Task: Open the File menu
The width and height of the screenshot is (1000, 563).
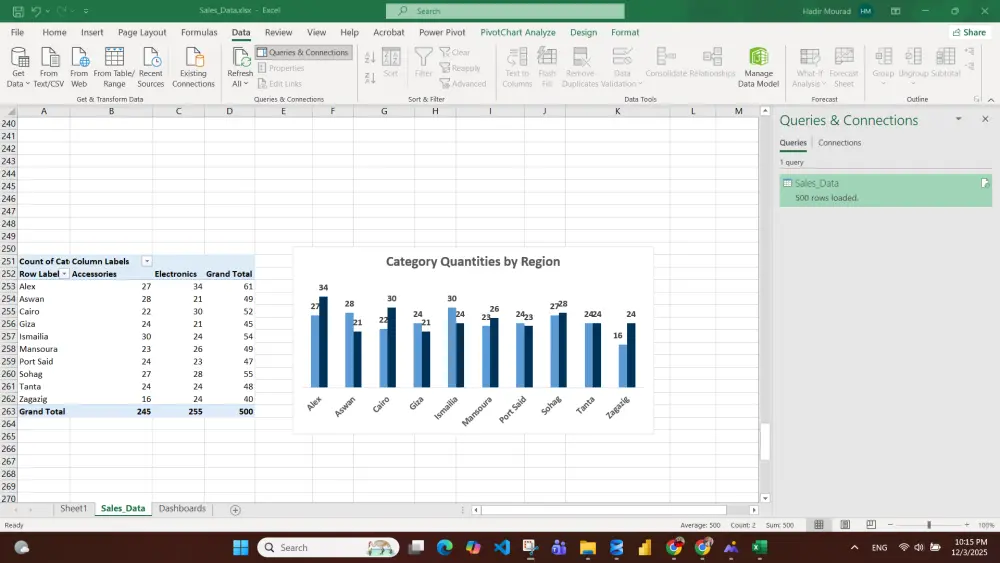Action: [17, 33]
